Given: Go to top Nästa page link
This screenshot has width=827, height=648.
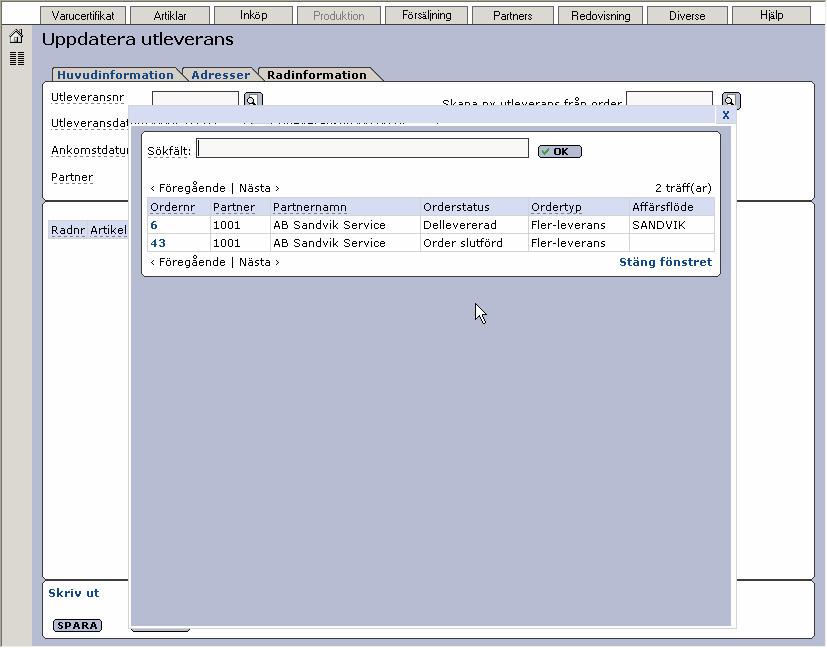Looking at the screenshot, I should coord(259,188).
